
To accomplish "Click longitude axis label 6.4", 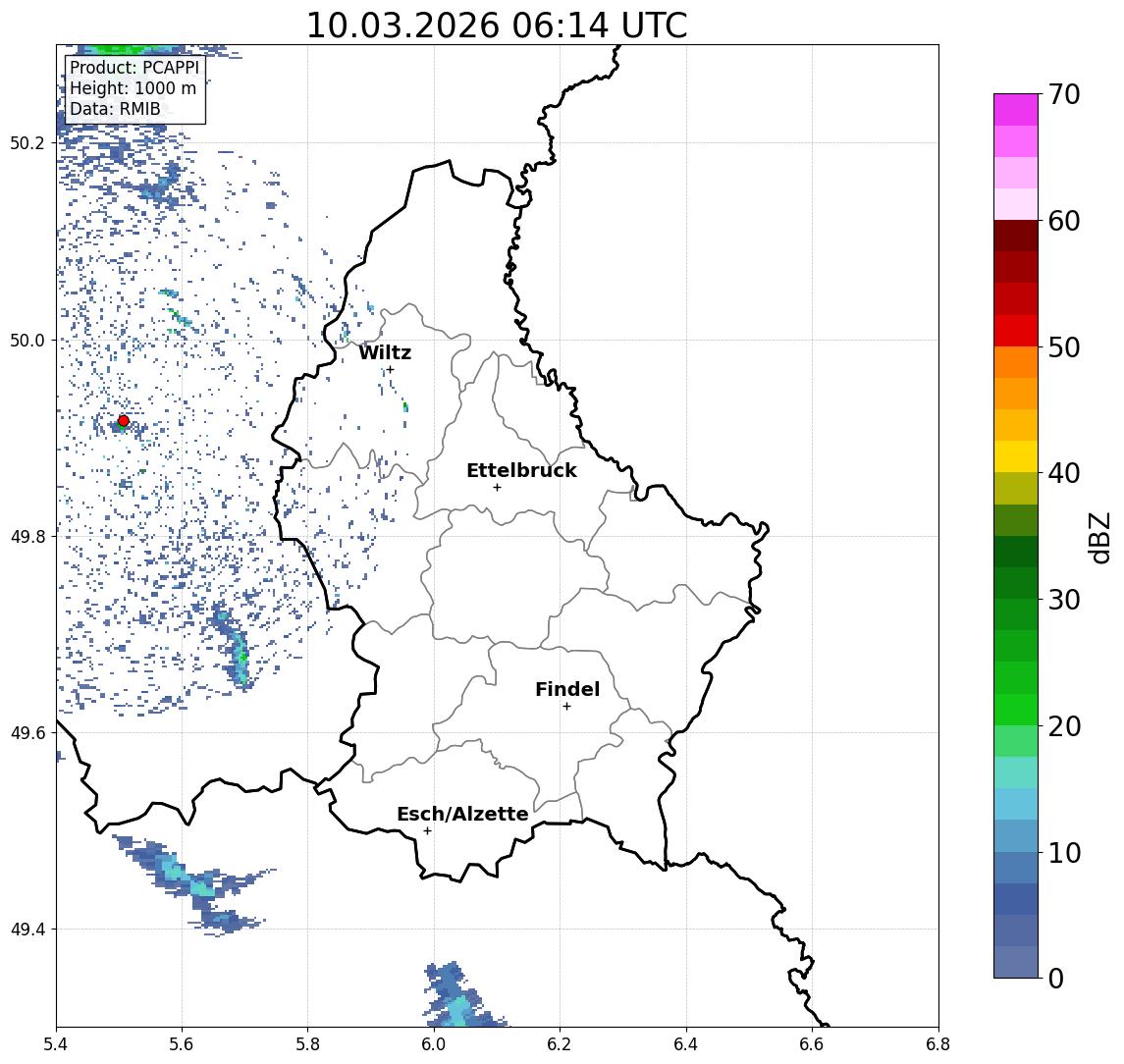I will click(x=686, y=1044).
